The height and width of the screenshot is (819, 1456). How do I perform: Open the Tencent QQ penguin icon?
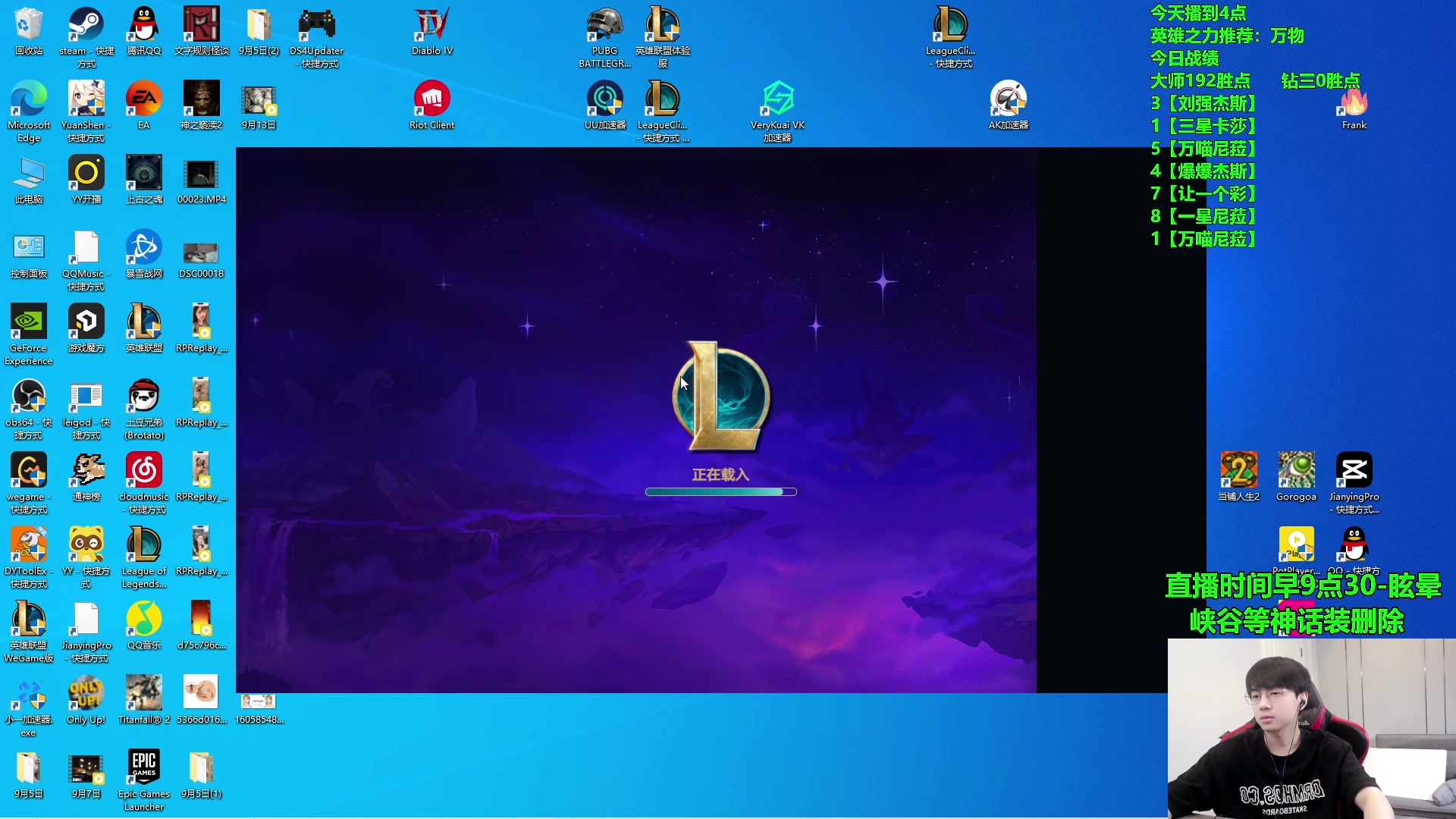(x=144, y=31)
